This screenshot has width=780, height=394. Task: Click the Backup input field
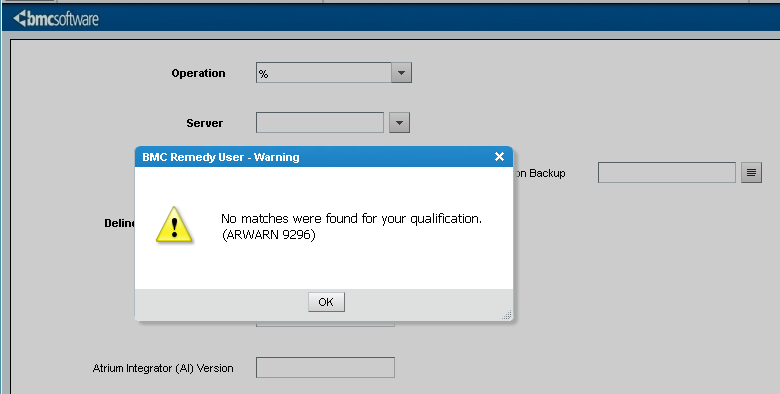pos(667,173)
